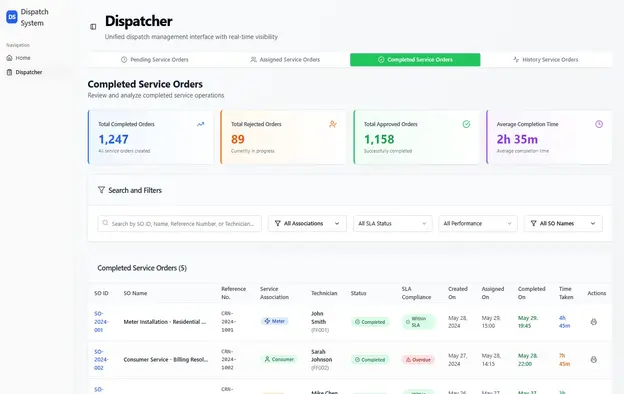This screenshot has height=394, width=624.
Task: Click the Service Association column header
Action: 274,293
